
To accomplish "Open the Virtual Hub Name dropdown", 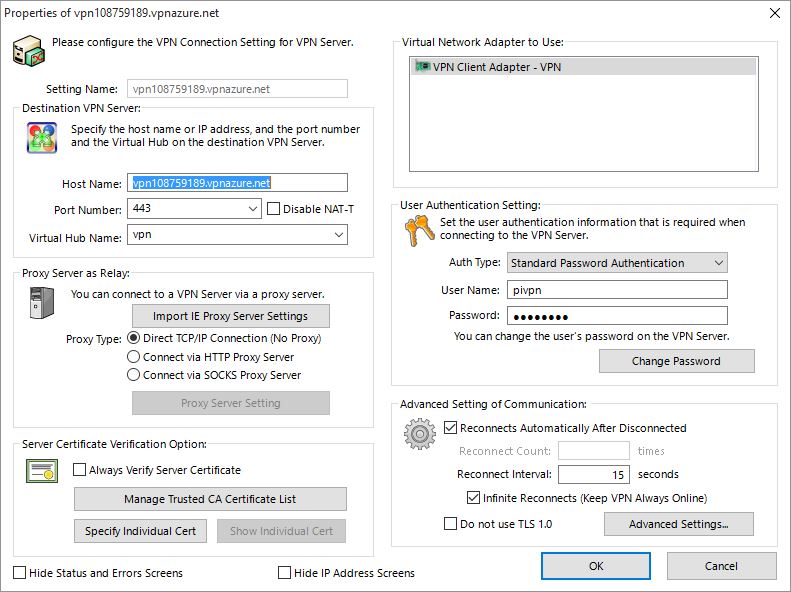I will click(x=338, y=235).
